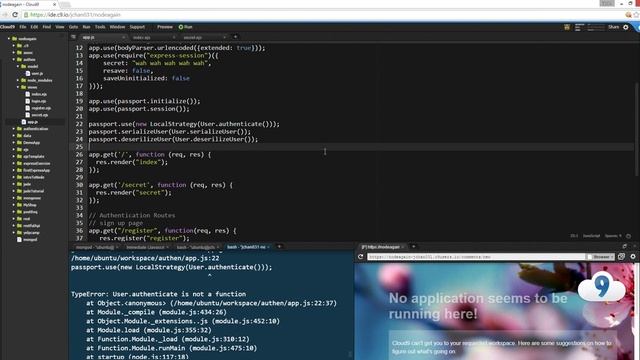This screenshot has height=360, width=640.
Task: Open the Edit menu
Action: pos(34,27)
